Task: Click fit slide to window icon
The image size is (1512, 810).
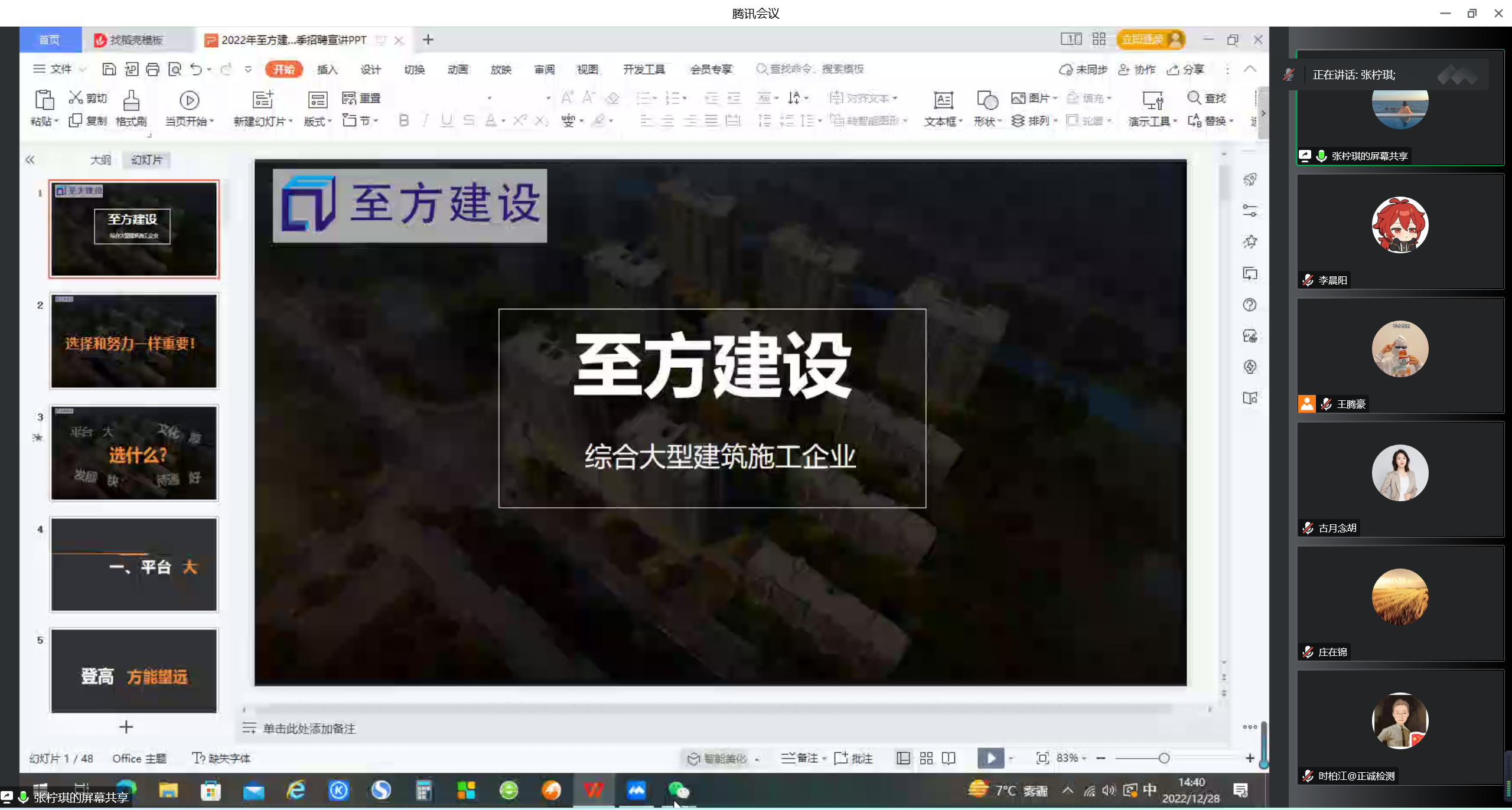Action: click(x=1042, y=758)
